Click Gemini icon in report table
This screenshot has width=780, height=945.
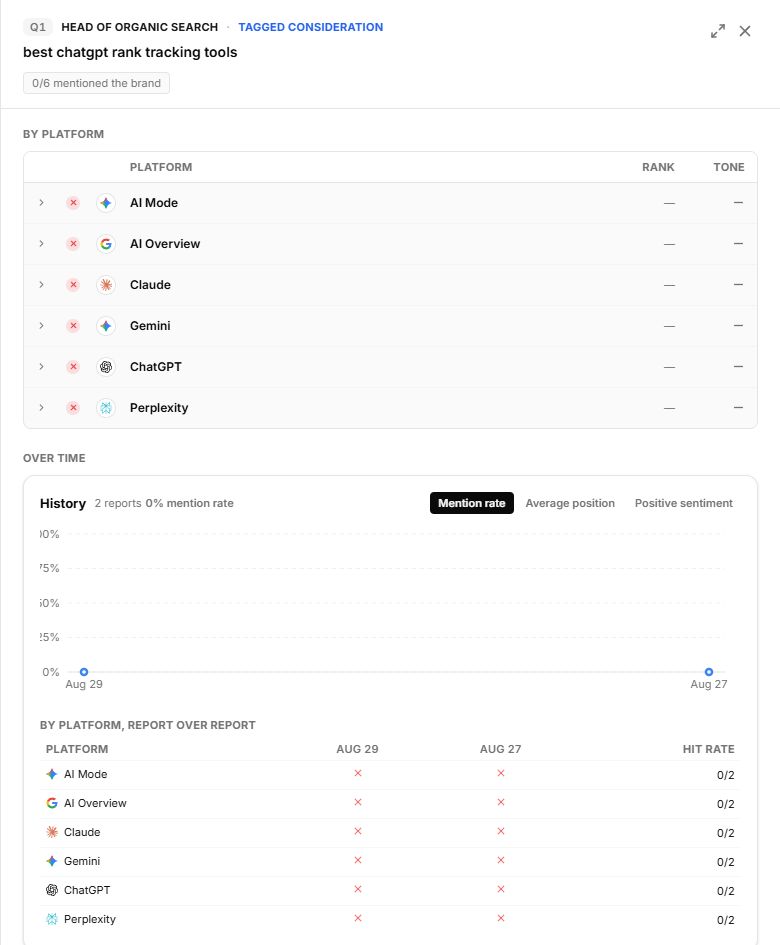click(x=52, y=861)
